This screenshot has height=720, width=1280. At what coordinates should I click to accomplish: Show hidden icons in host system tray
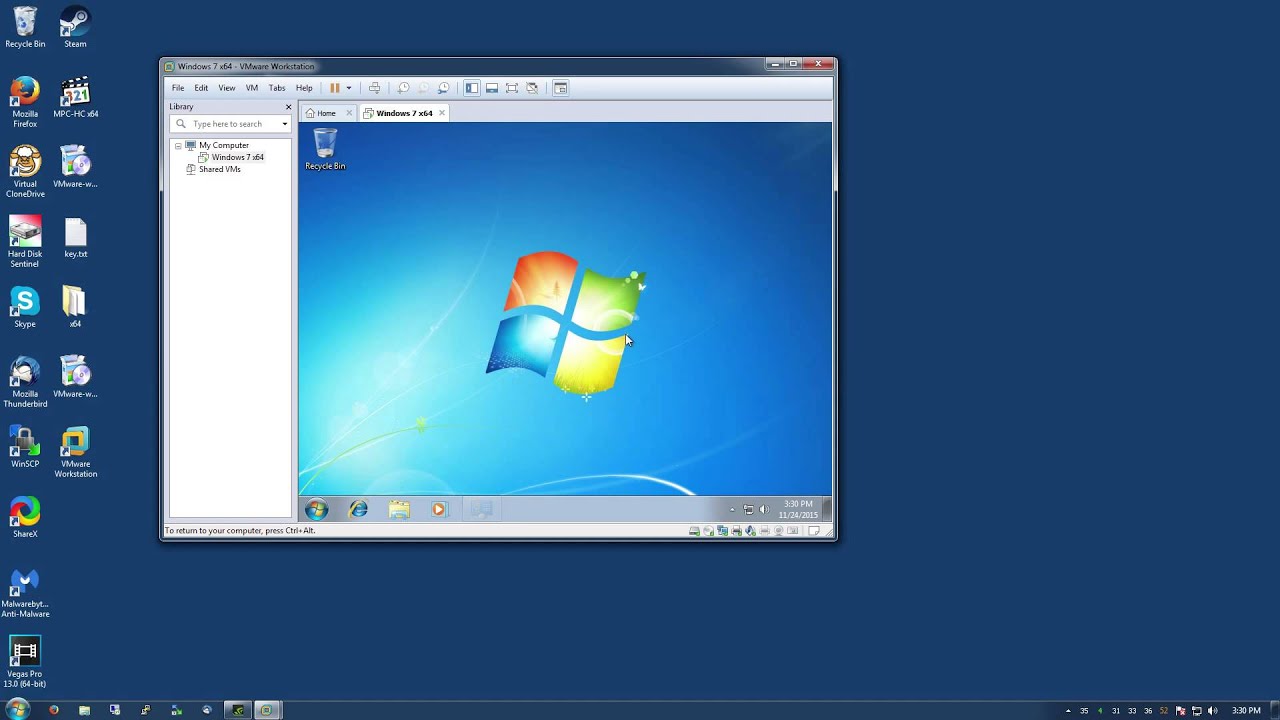1068,711
